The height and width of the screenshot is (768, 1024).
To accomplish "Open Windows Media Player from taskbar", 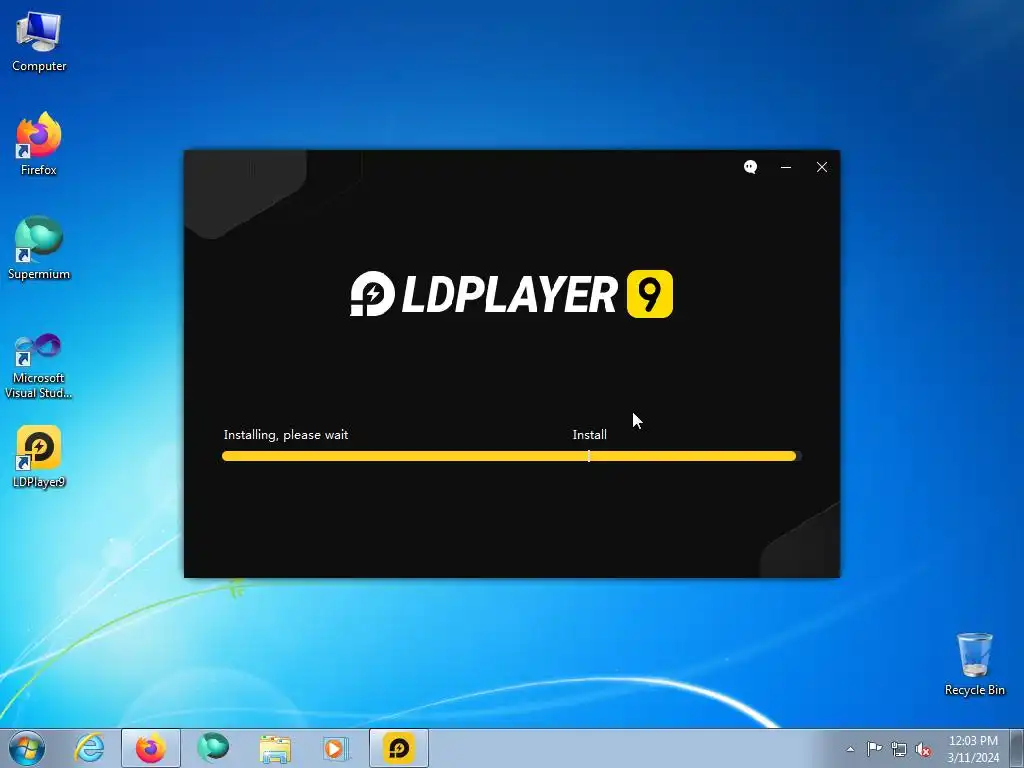I will click(x=337, y=748).
